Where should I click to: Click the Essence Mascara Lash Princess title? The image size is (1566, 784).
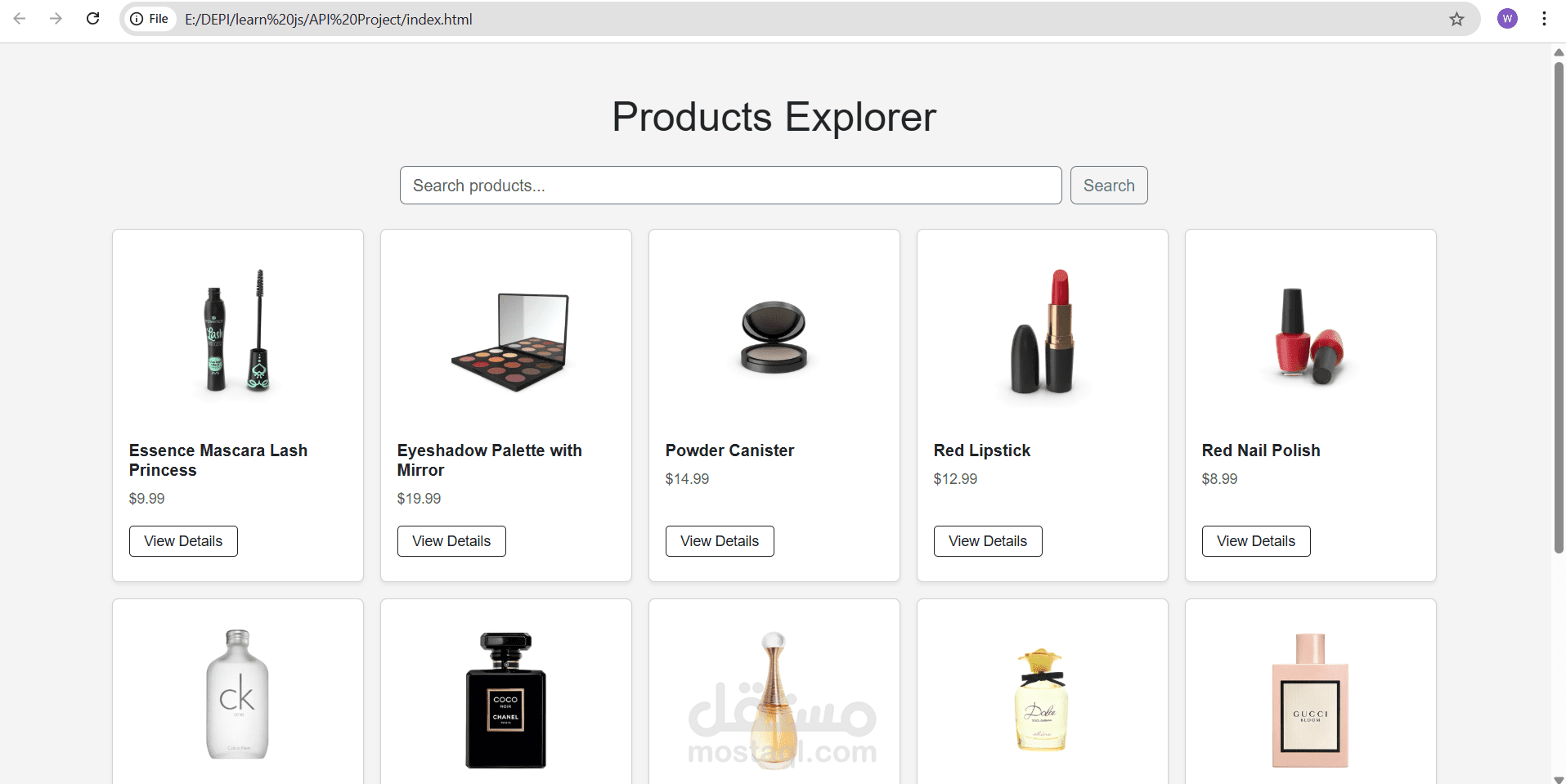click(218, 460)
